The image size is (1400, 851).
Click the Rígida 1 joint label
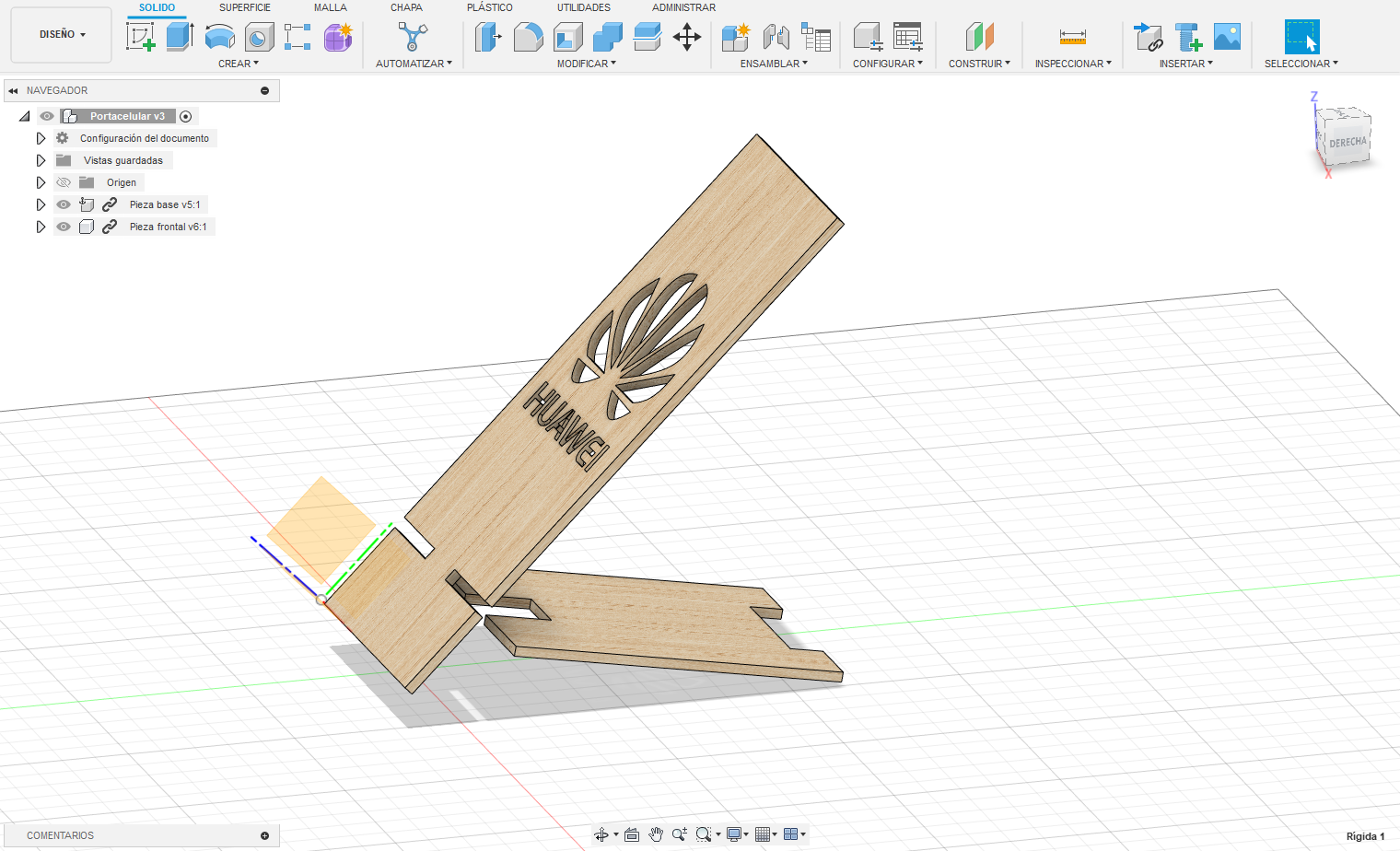tap(1365, 836)
